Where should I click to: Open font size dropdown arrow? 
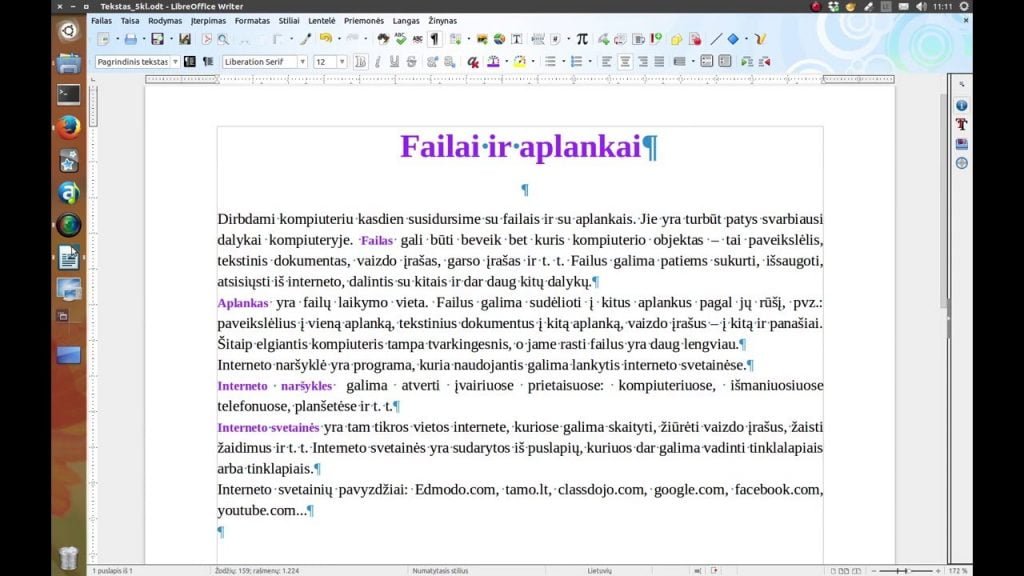tap(342, 62)
